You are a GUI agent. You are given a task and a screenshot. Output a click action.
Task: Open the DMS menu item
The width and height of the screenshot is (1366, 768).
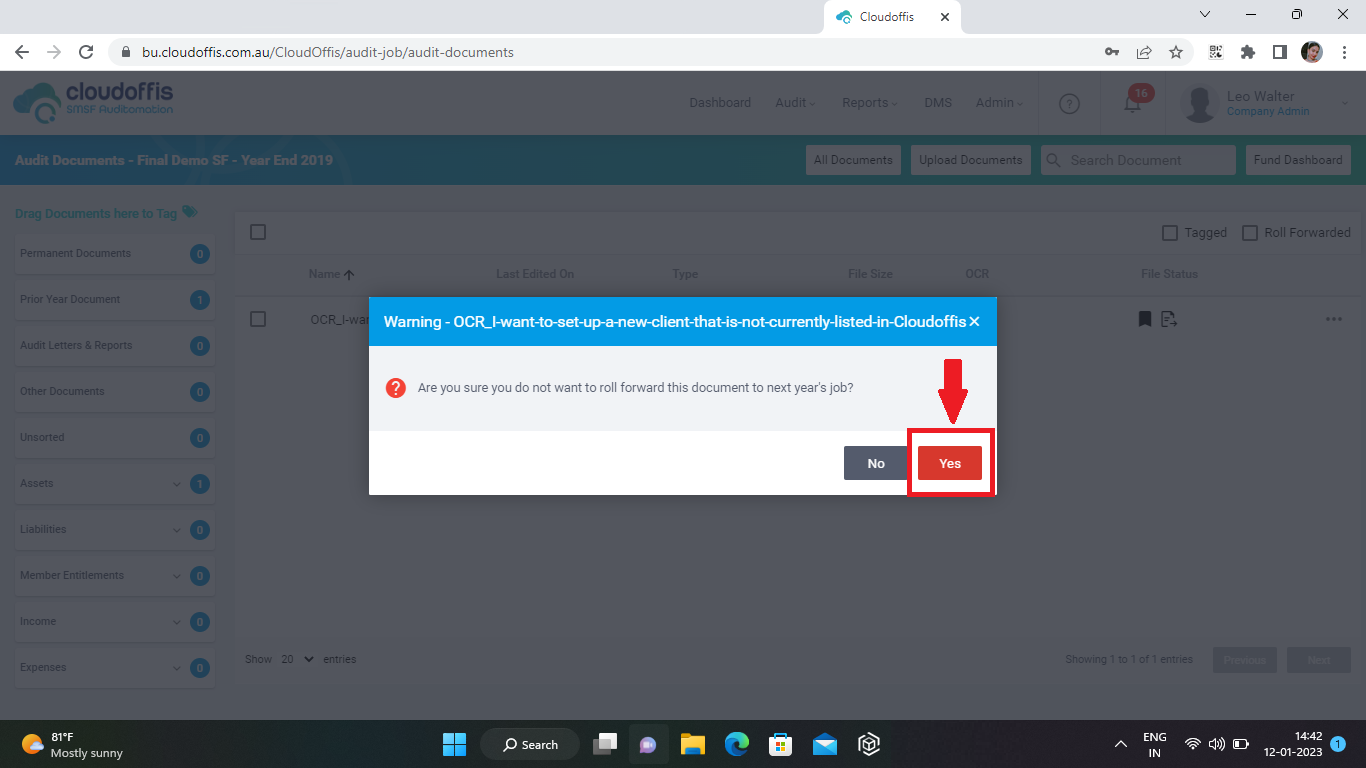point(937,103)
